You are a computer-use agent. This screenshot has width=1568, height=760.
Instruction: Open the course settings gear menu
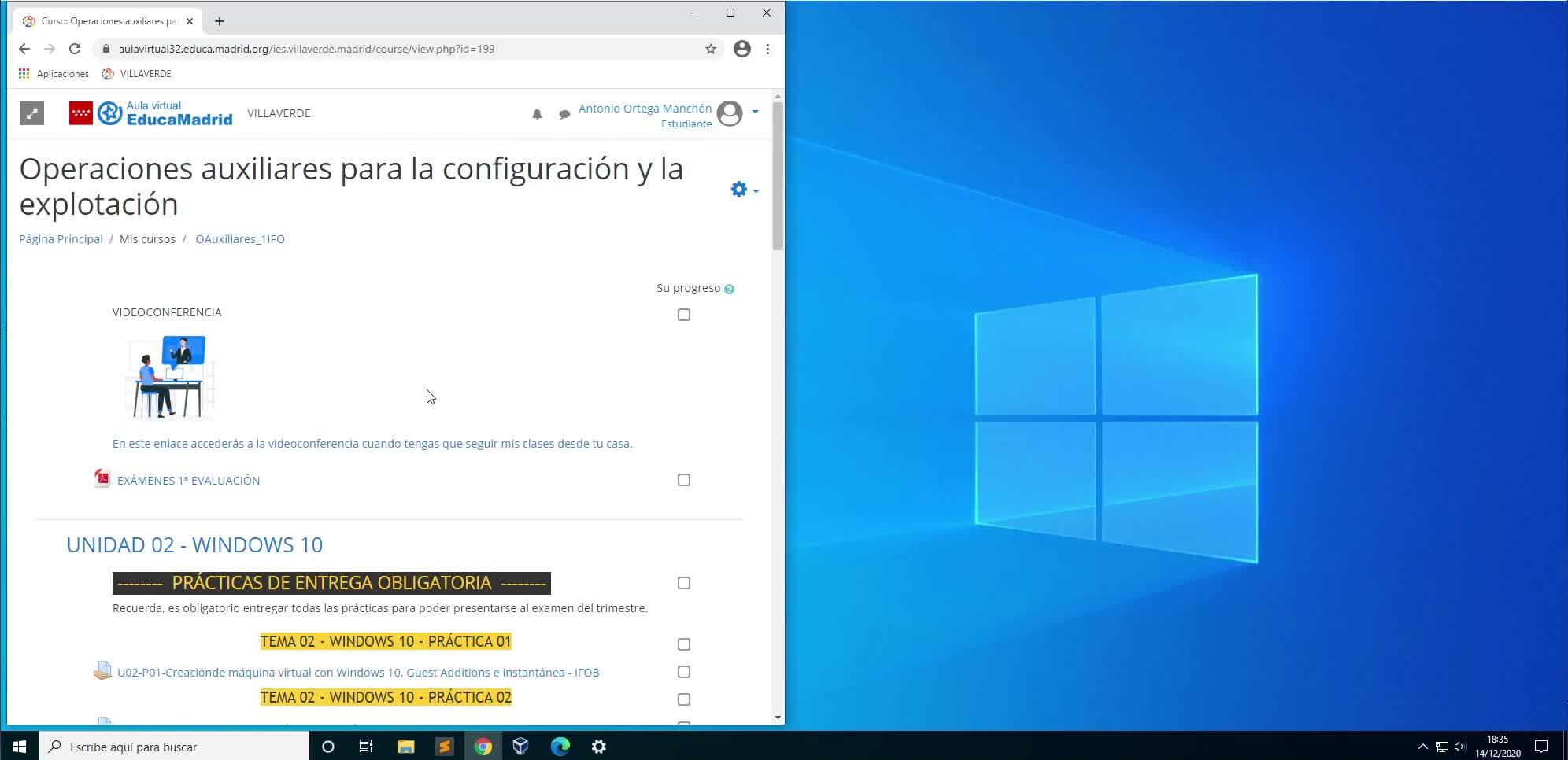pyautogui.click(x=744, y=190)
